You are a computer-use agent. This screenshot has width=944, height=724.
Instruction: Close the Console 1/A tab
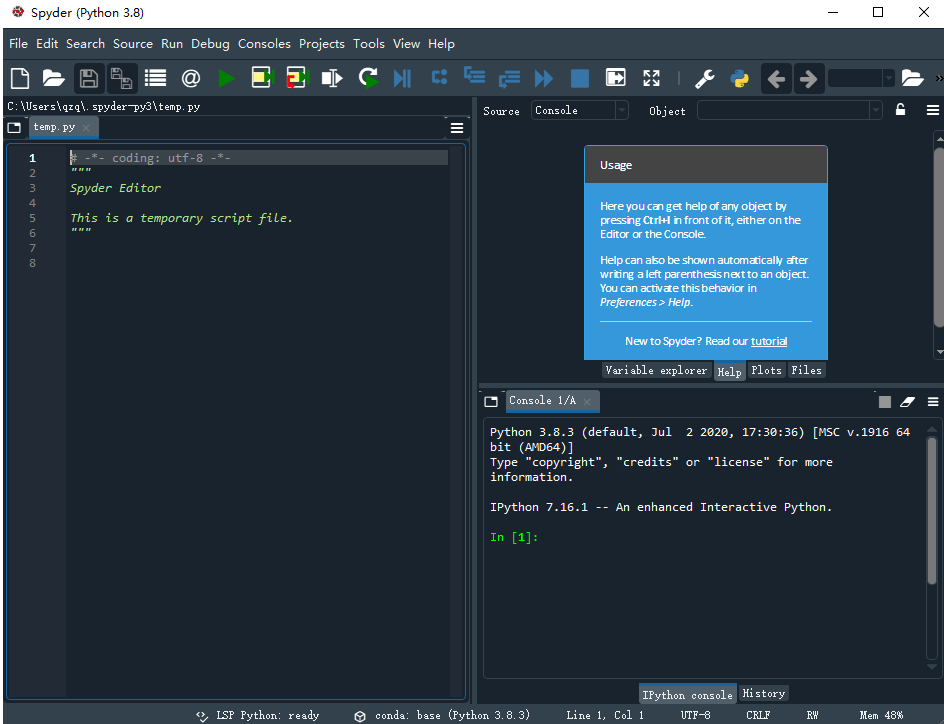tap(587, 401)
